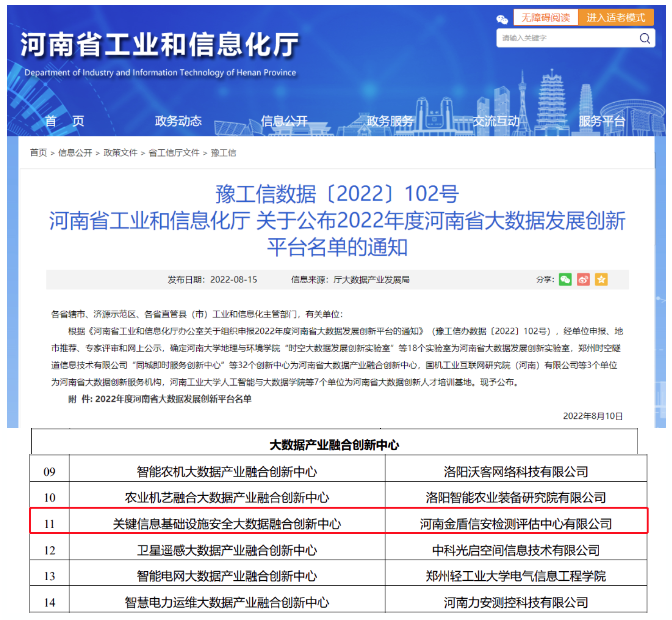The height and width of the screenshot is (620, 672).
Task: Click cell 卫星遥感大数据产业融合创新中心
Action: coord(227,550)
